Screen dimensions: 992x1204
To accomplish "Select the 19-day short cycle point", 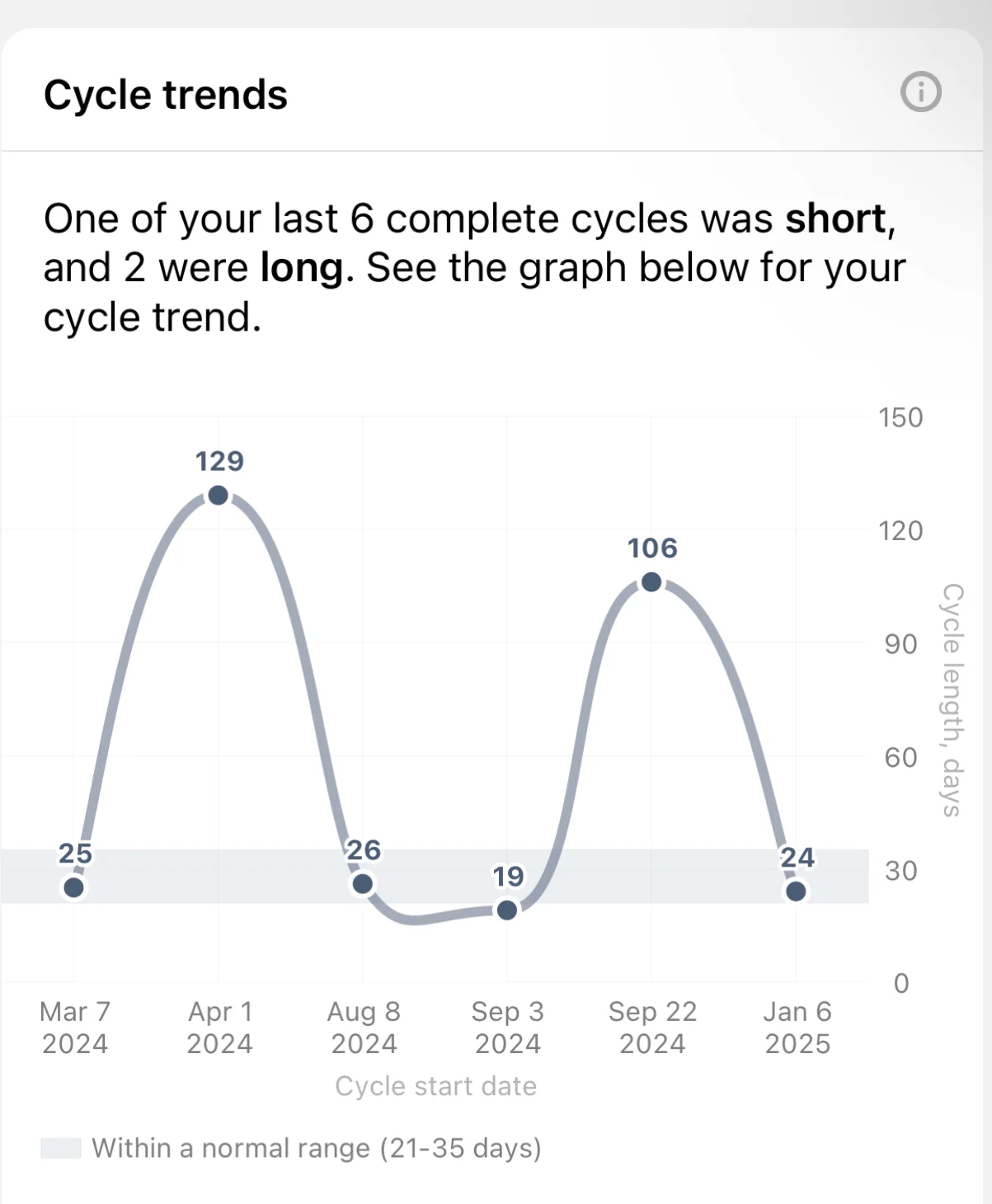I will 507,910.
